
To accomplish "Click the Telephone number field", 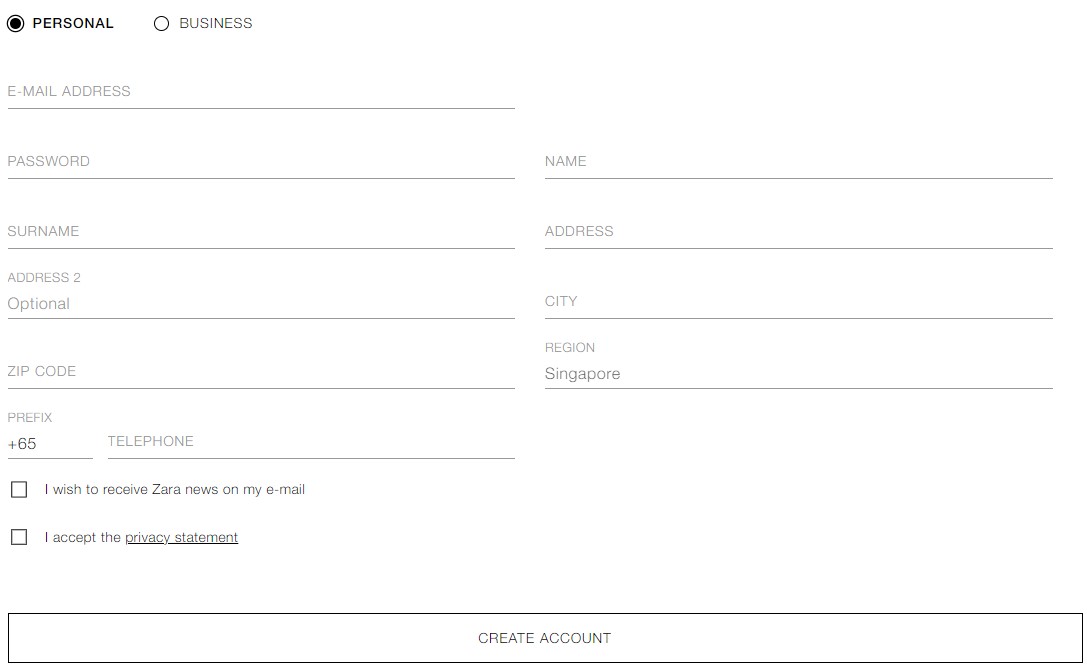I will [310, 442].
